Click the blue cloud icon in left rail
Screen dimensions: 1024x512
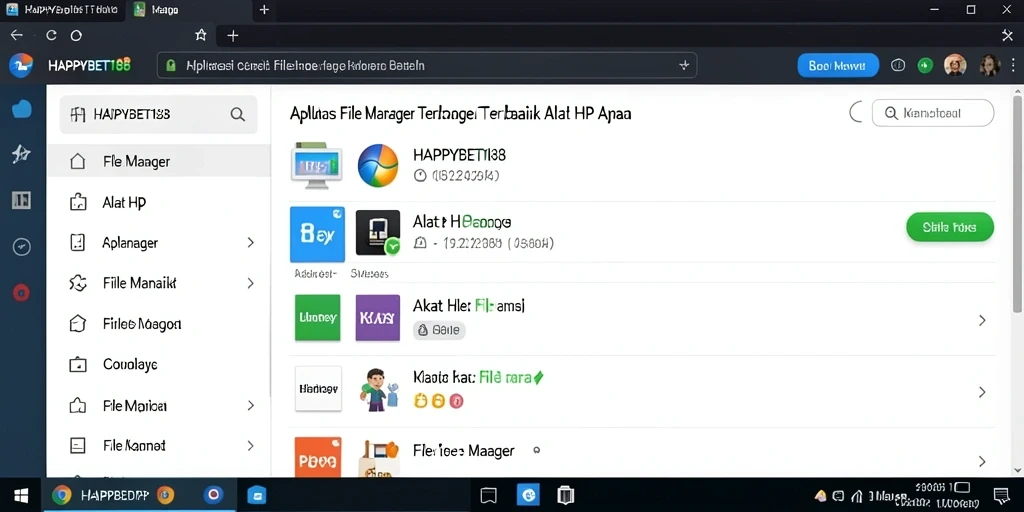click(22, 109)
